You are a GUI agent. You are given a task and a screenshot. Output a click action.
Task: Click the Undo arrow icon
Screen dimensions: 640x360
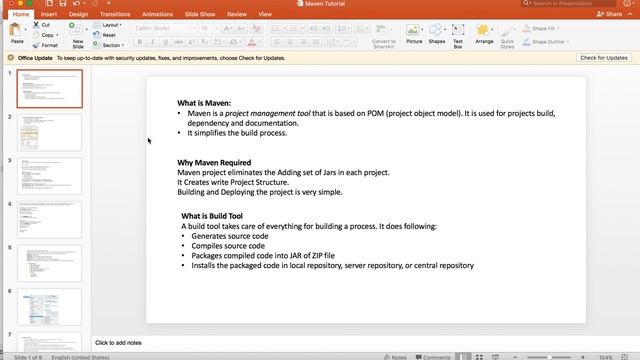coord(76,3)
